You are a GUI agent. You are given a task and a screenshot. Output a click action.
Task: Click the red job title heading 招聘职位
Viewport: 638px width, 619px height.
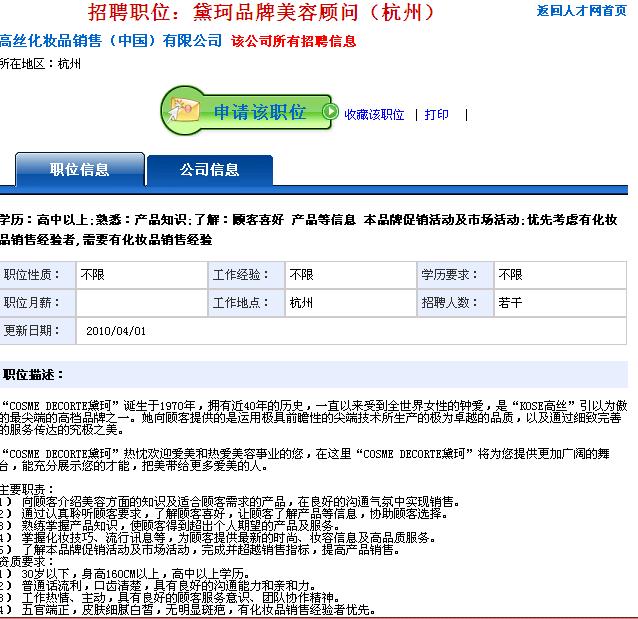tap(262, 13)
